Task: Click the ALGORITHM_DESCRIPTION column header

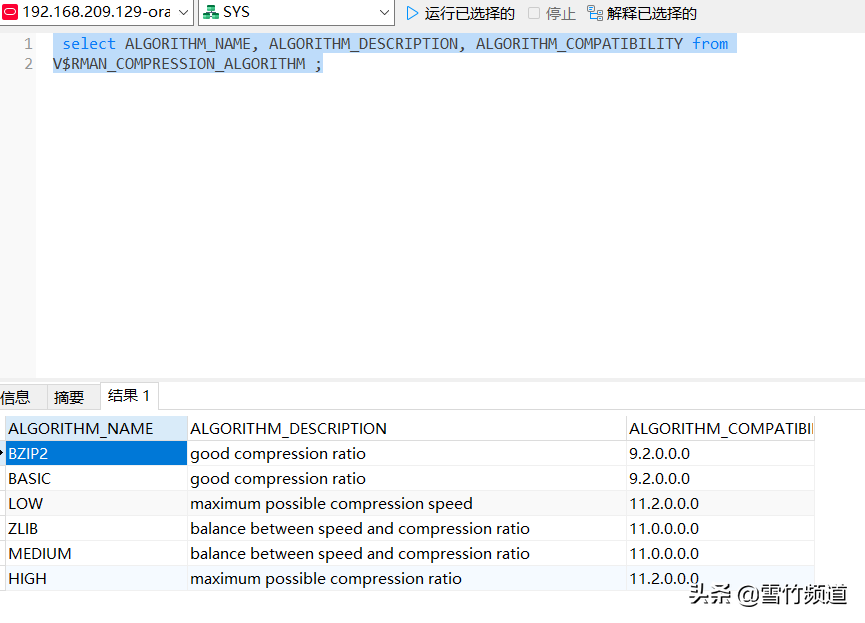Action: point(407,429)
